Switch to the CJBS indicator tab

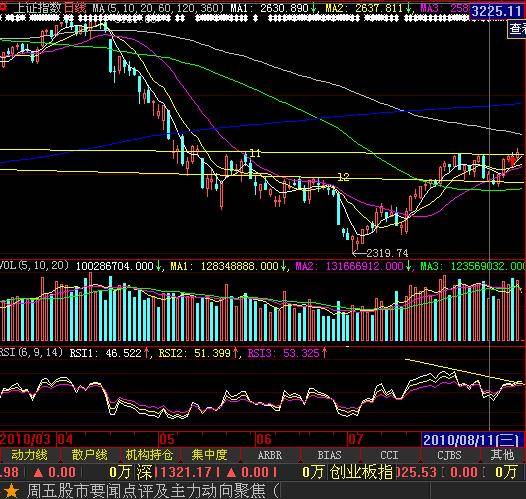[x=449, y=455]
